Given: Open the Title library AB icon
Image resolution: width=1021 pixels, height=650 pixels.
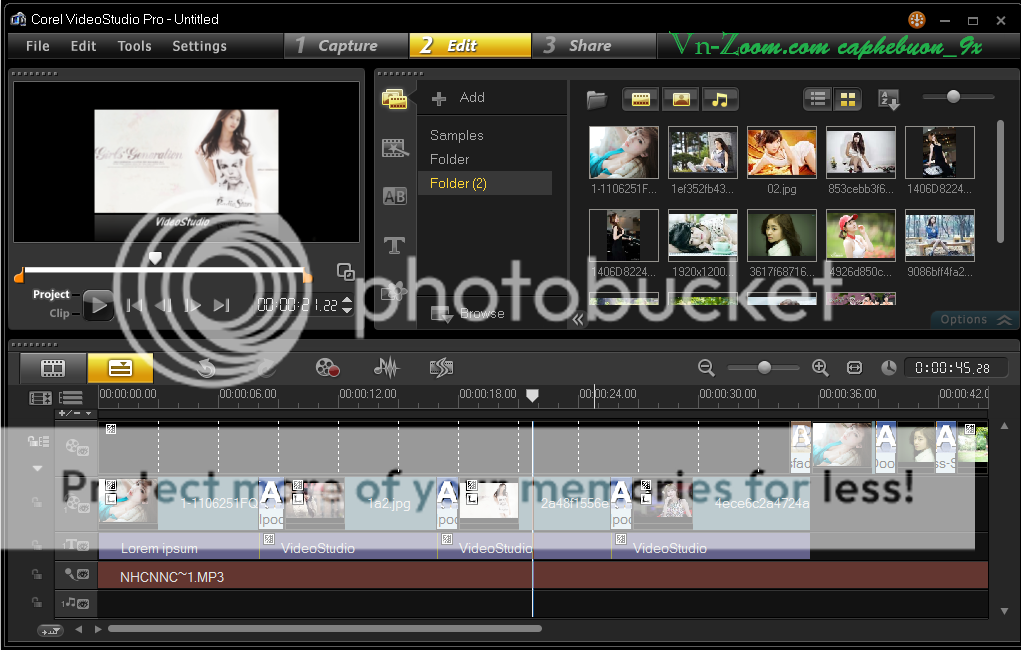Looking at the screenshot, I should (395, 196).
